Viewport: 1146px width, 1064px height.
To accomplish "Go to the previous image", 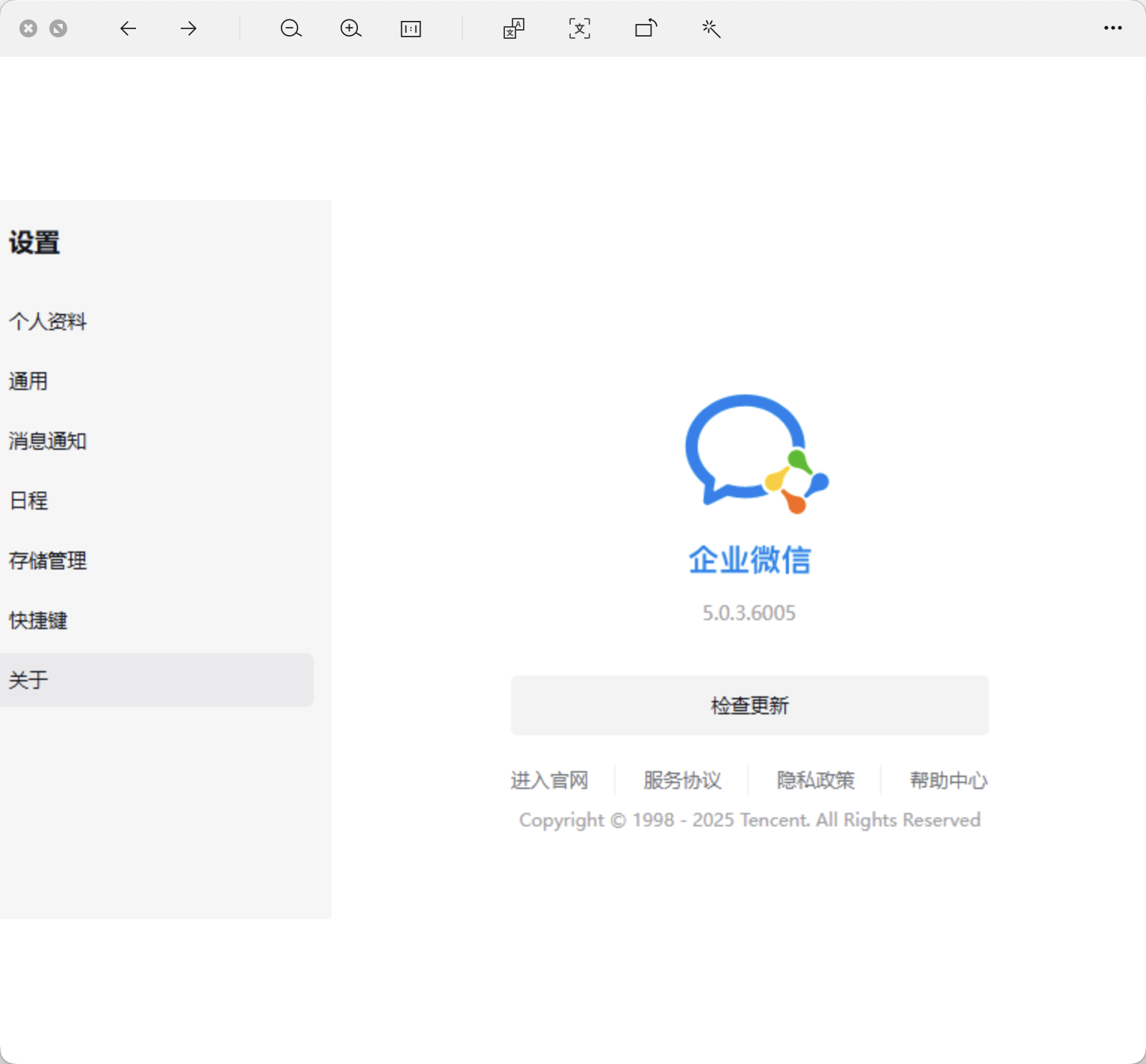I will point(128,28).
